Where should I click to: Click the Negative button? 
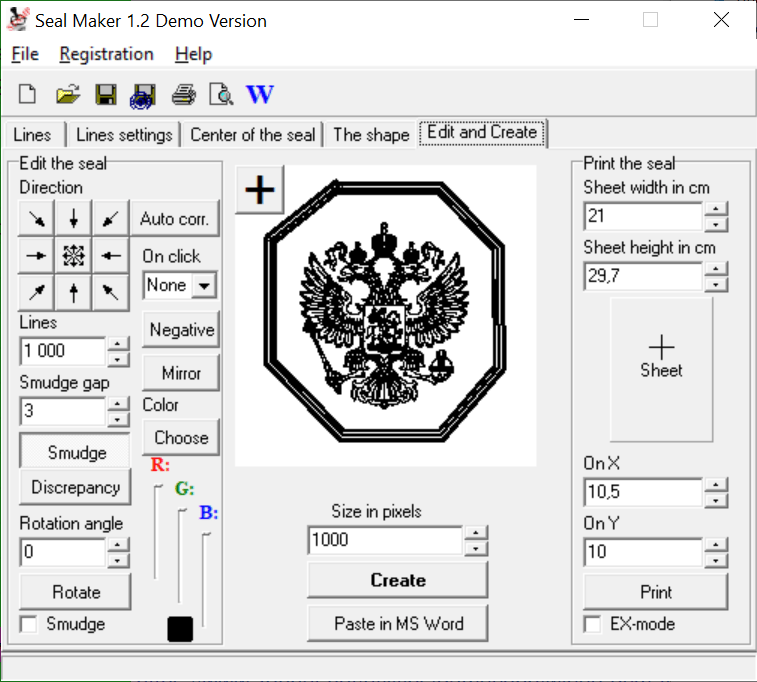click(182, 330)
